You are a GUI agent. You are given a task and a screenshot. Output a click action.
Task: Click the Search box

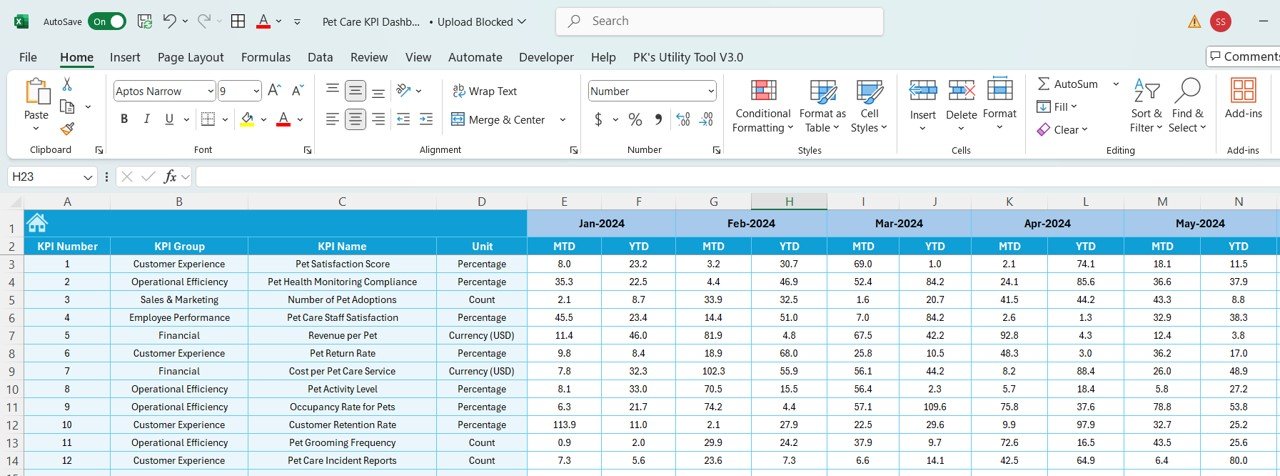coord(719,21)
